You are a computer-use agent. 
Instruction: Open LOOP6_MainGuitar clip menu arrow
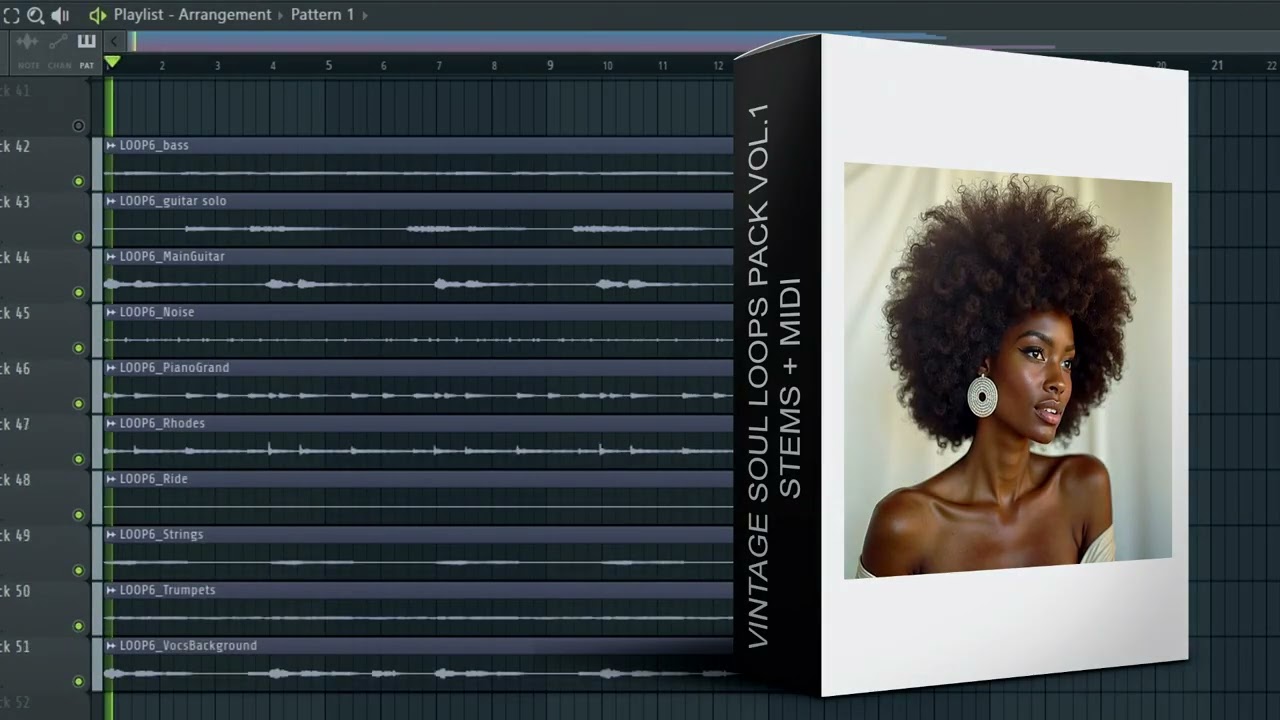pyautogui.click(x=111, y=257)
